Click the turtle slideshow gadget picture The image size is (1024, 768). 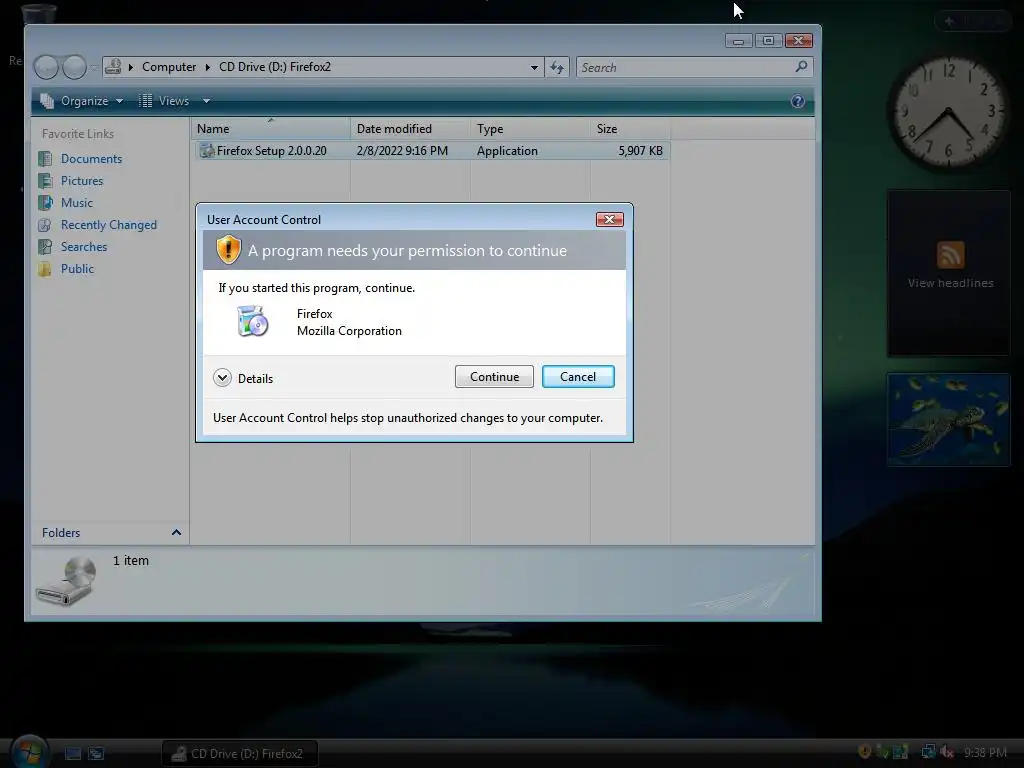pos(948,419)
